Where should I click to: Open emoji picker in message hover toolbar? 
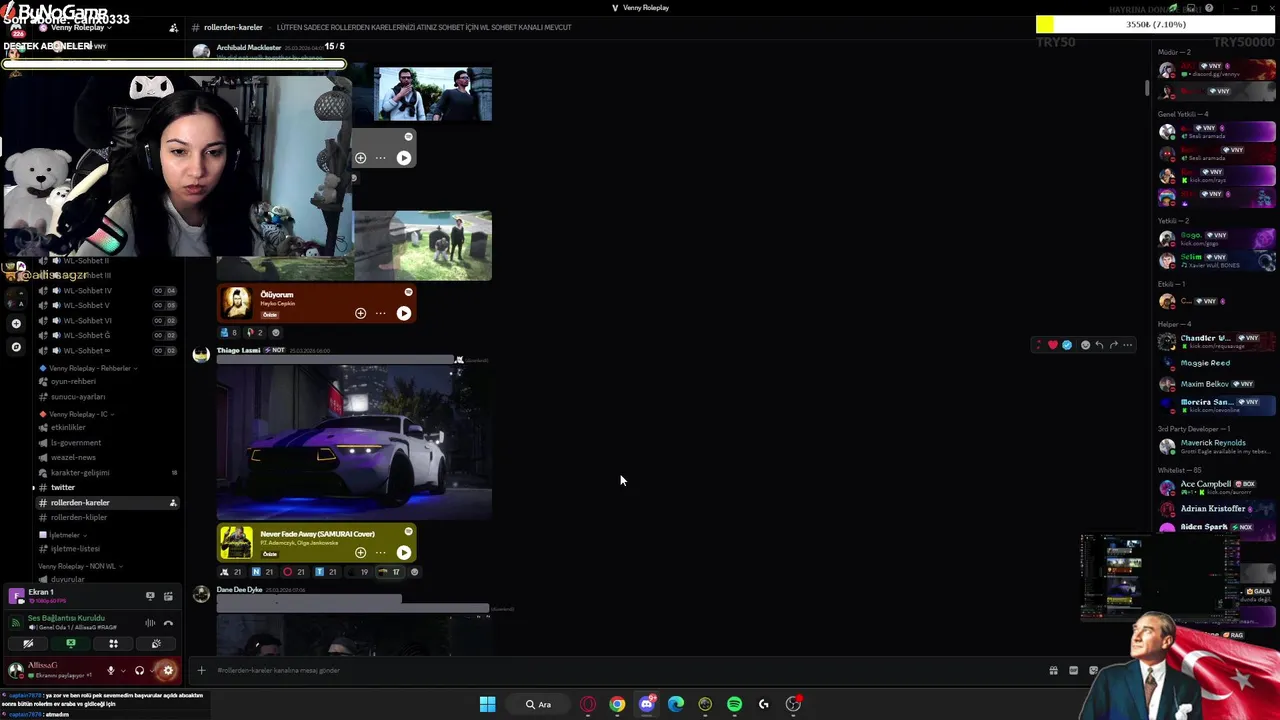[x=1085, y=345]
